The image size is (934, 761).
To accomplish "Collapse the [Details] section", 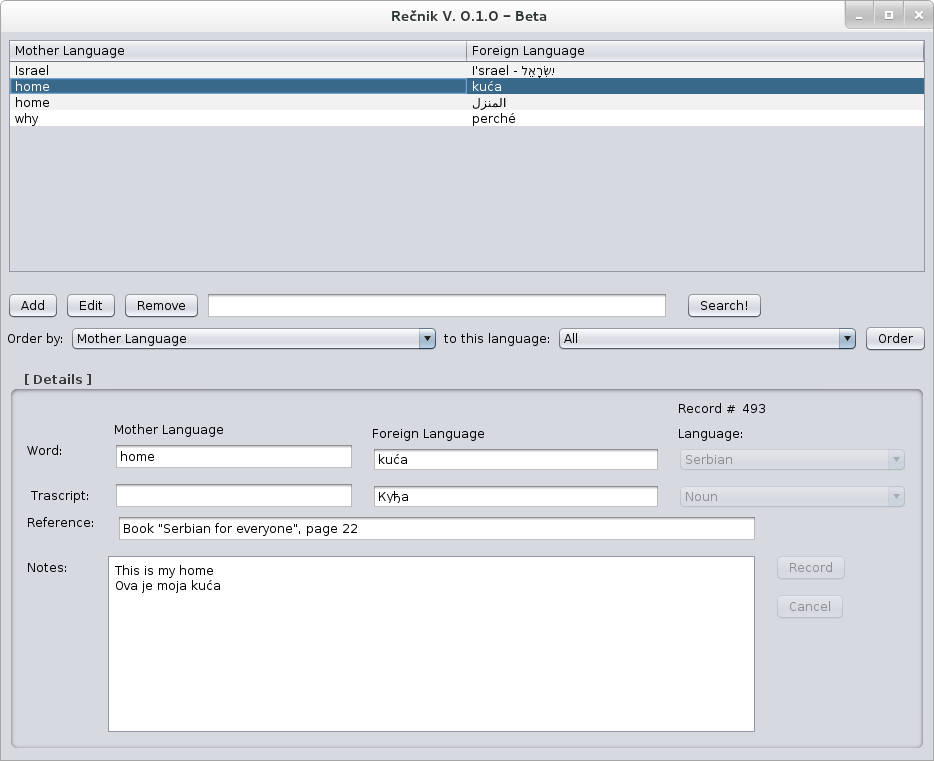I will pos(57,379).
